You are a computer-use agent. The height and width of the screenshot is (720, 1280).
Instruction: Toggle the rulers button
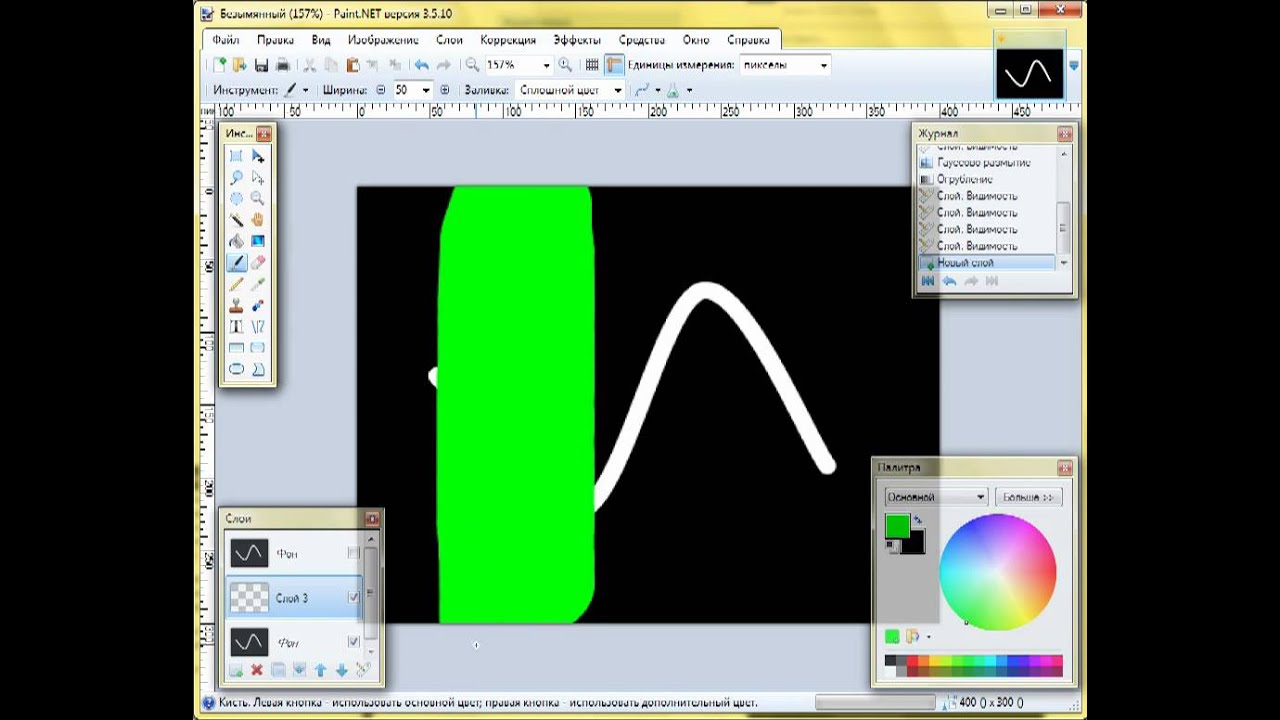[614, 65]
